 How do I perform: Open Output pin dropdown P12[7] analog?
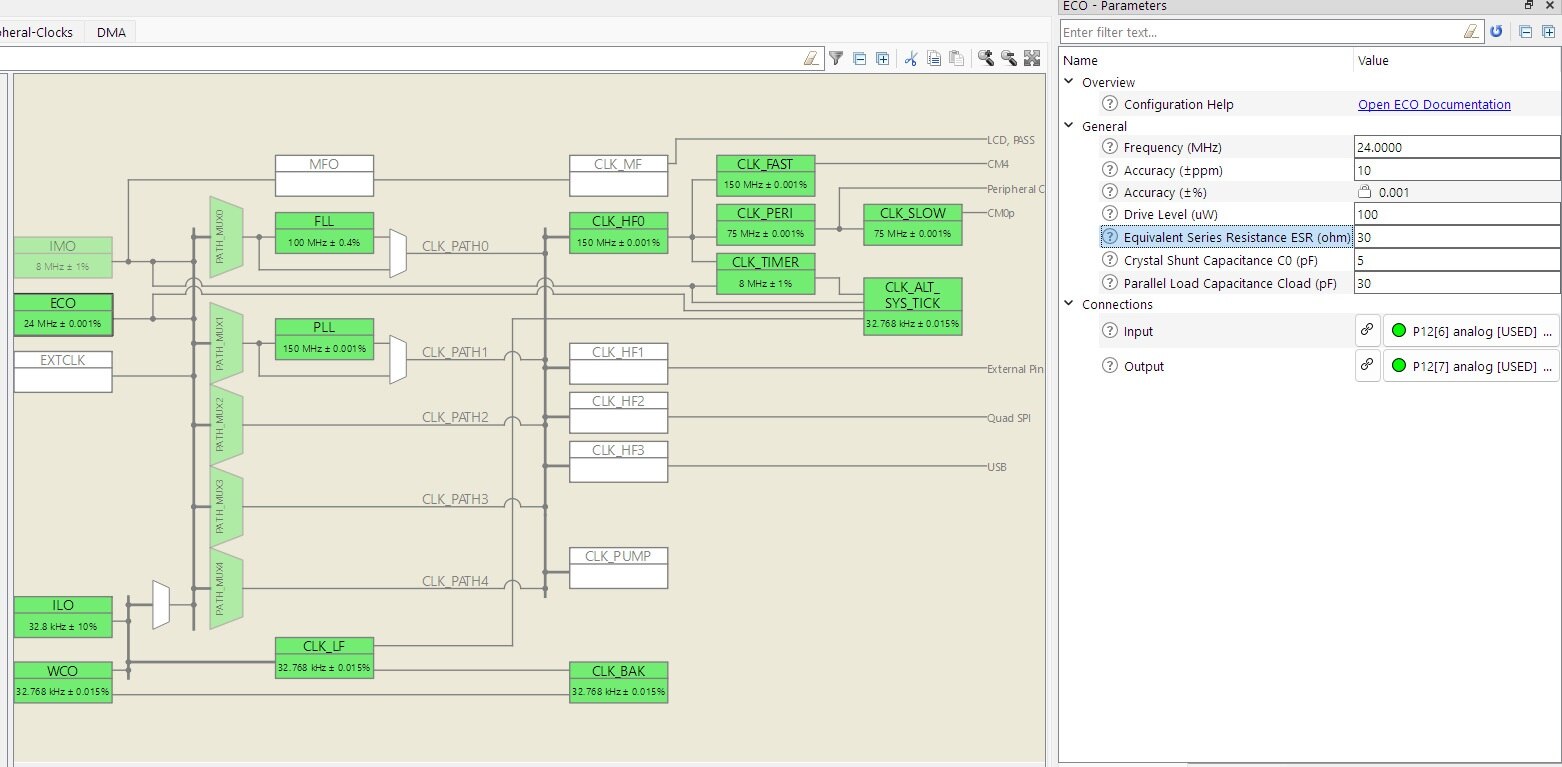point(1471,366)
